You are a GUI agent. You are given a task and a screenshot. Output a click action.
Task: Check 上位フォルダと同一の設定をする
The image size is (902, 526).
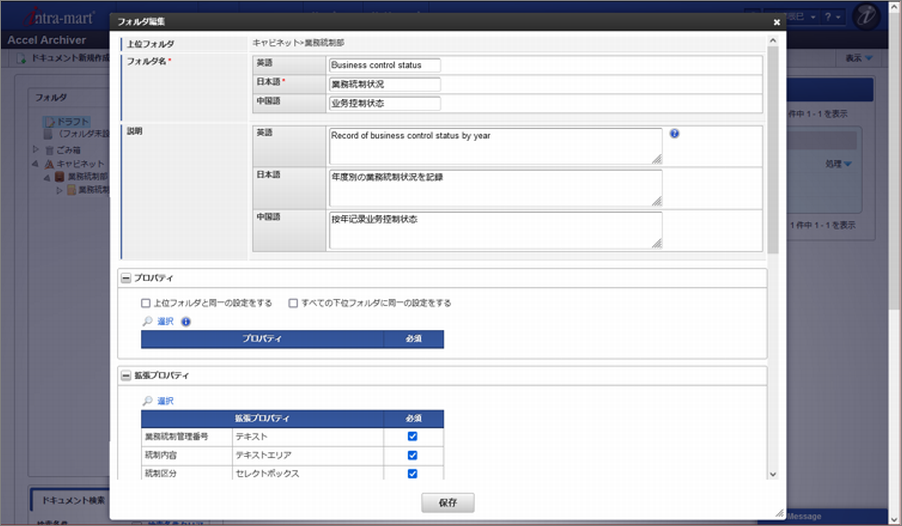[x=146, y=303]
